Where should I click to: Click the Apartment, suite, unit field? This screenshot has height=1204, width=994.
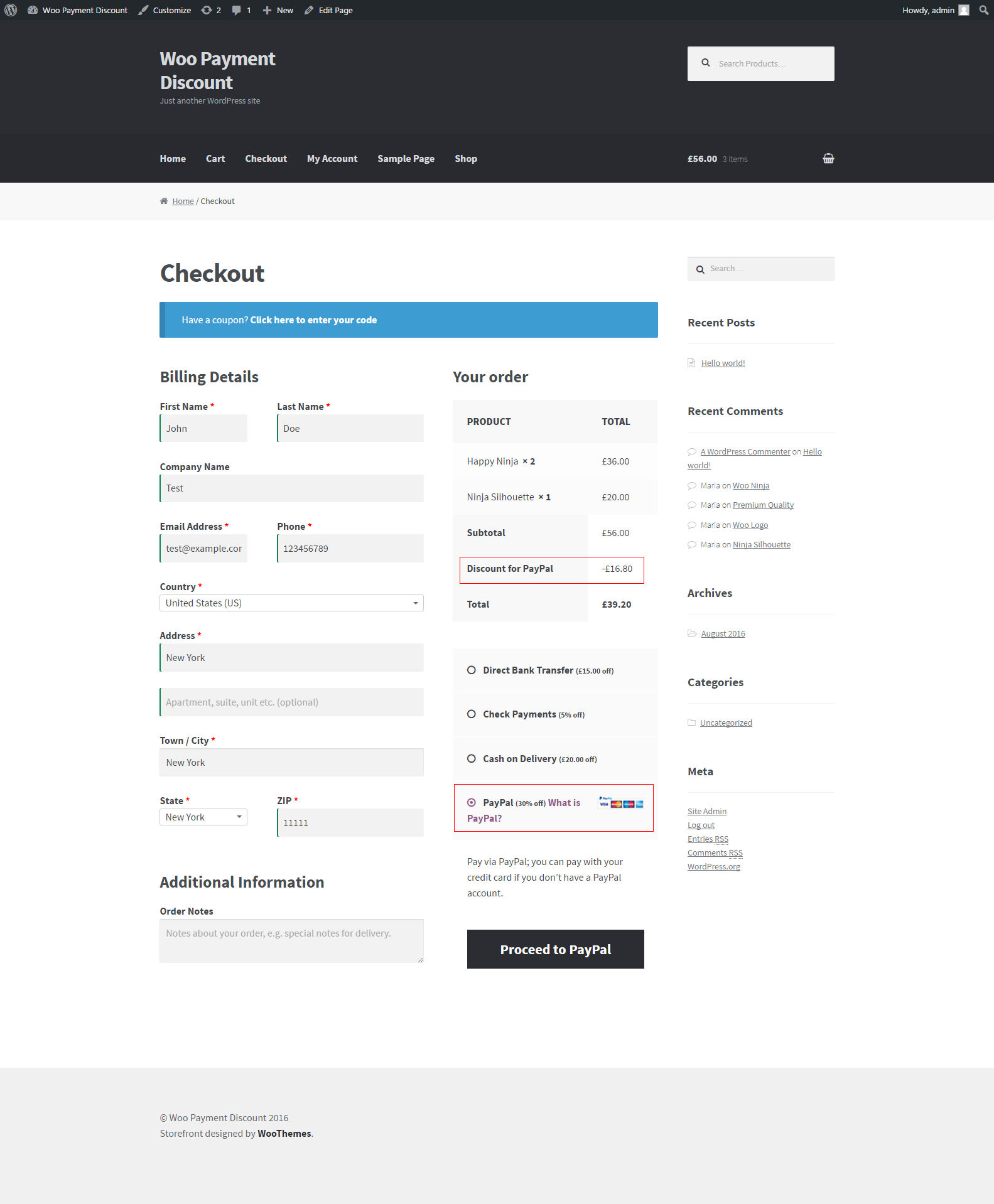(291, 702)
